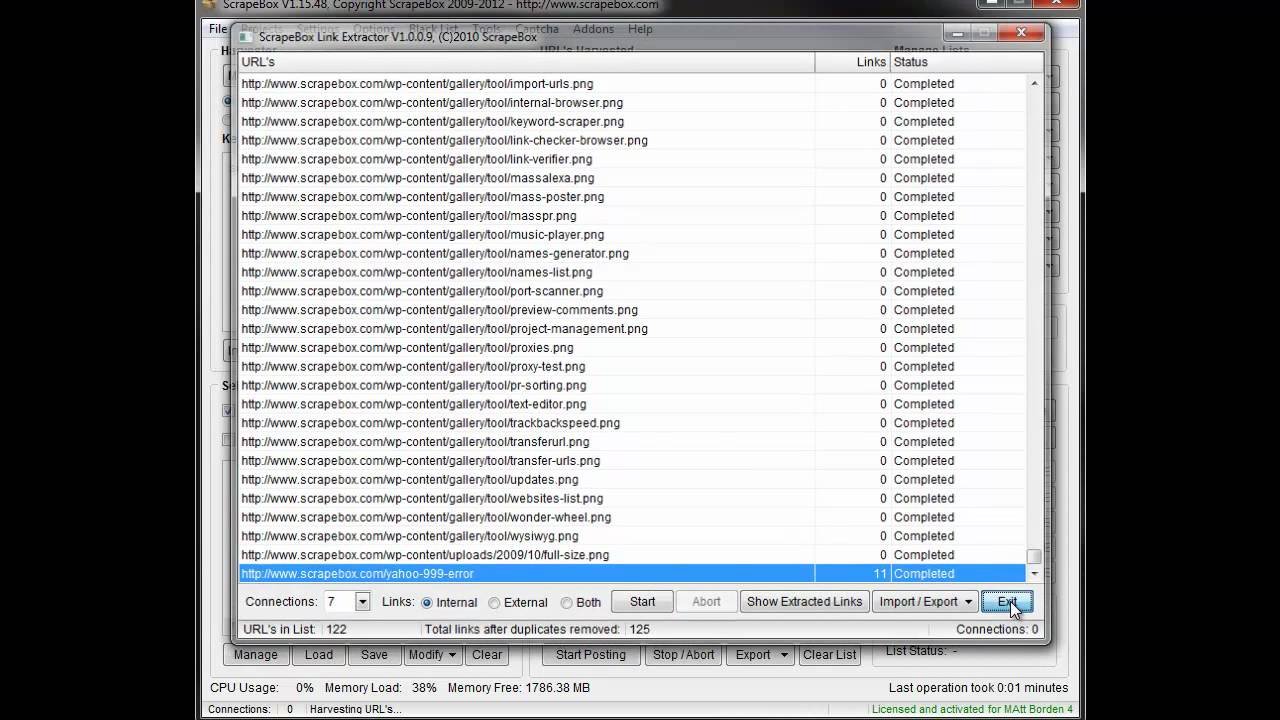Sort by the Status column header
The height and width of the screenshot is (720, 1280).
966,62
